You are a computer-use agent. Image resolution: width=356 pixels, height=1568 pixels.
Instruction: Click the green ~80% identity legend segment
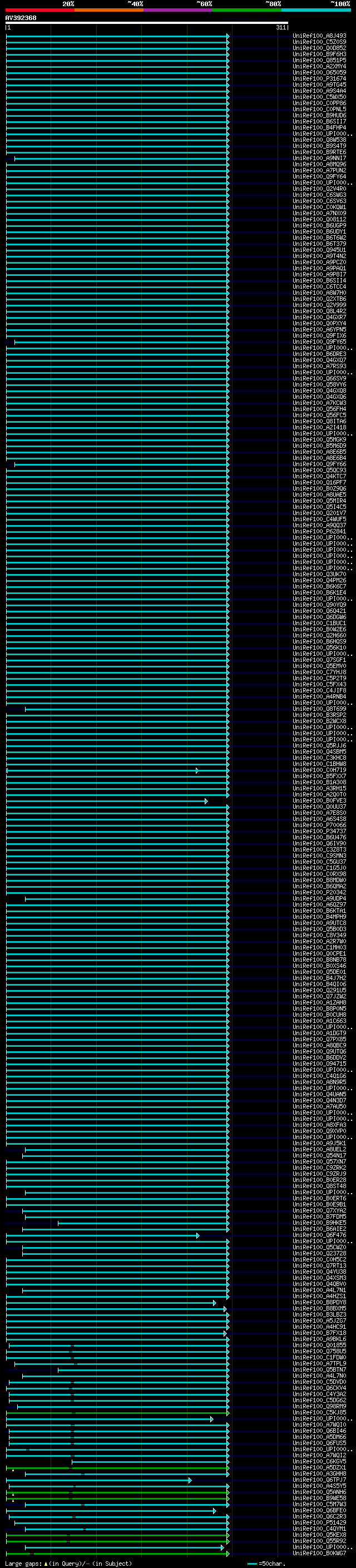[x=247, y=10]
